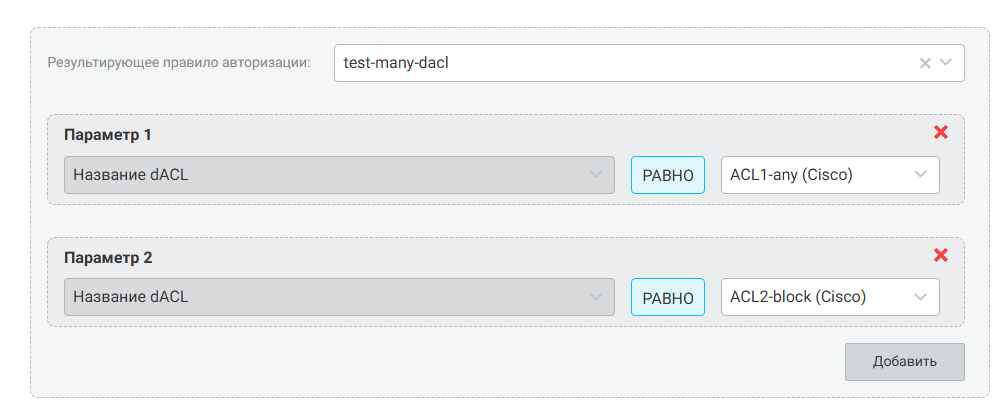The height and width of the screenshot is (412, 1006).
Task: Click the chevron arrow in ACL2-block (Cisco) box
Action: coord(920,297)
